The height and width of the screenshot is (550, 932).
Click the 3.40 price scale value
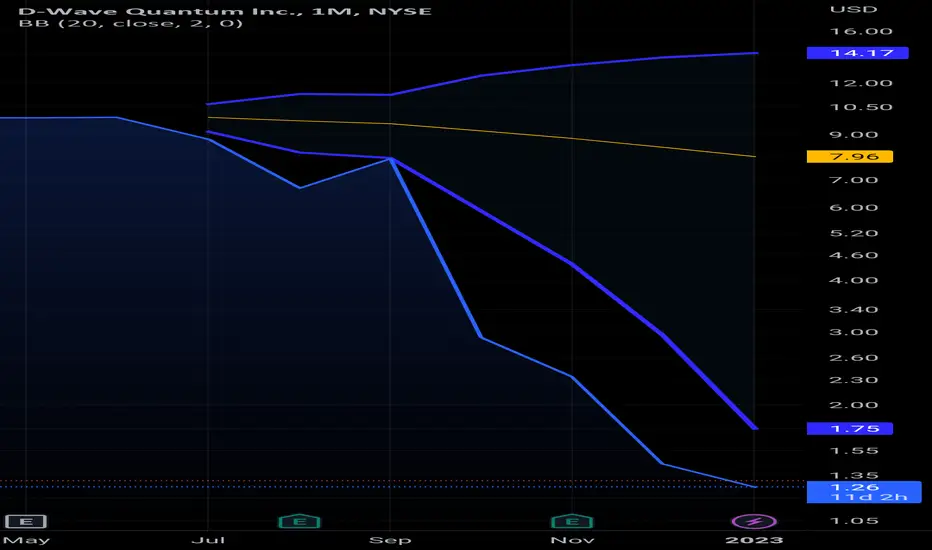coord(854,309)
